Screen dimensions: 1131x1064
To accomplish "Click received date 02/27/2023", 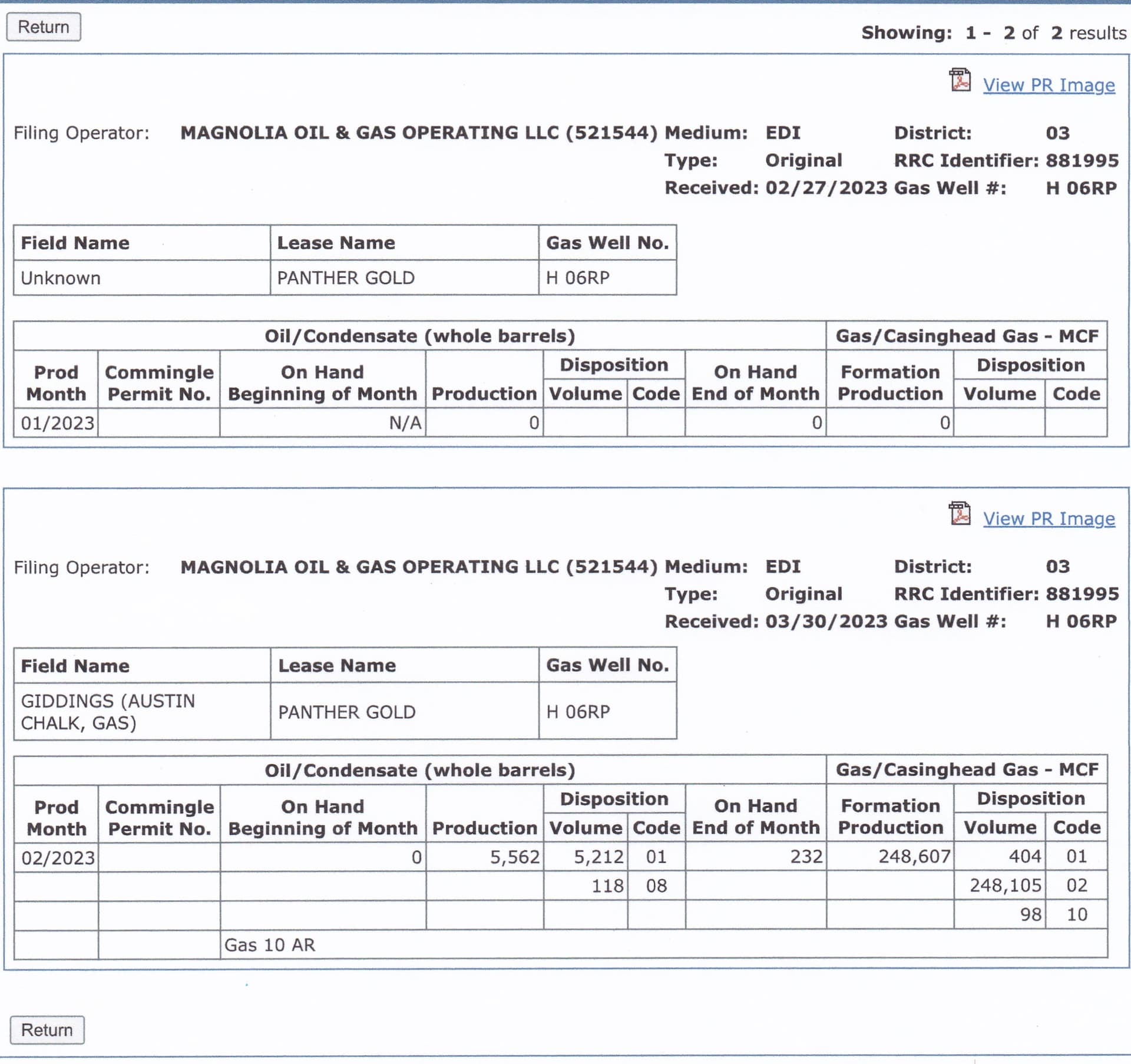I will pos(826,188).
